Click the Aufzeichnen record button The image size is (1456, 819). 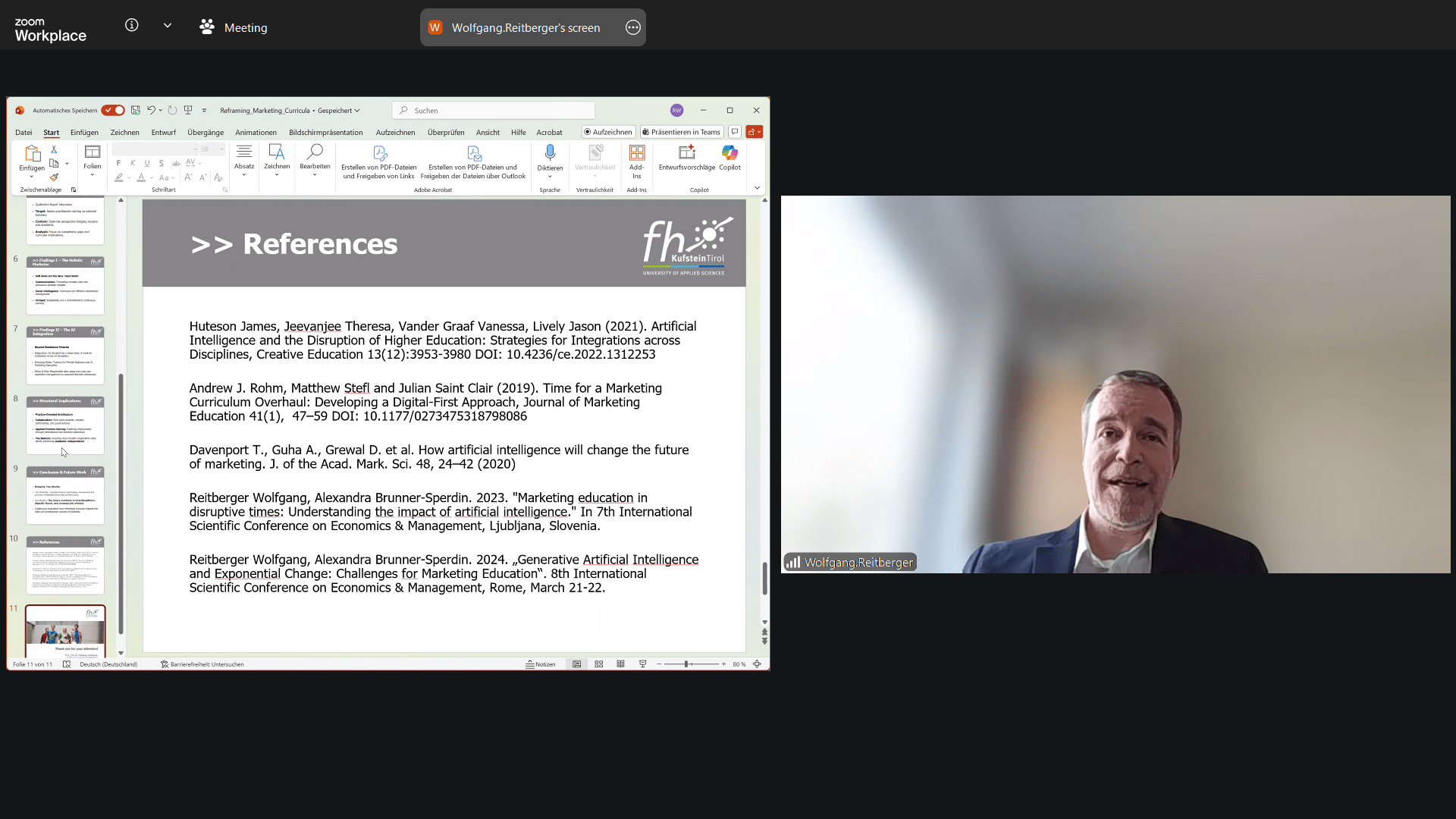pos(607,132)
